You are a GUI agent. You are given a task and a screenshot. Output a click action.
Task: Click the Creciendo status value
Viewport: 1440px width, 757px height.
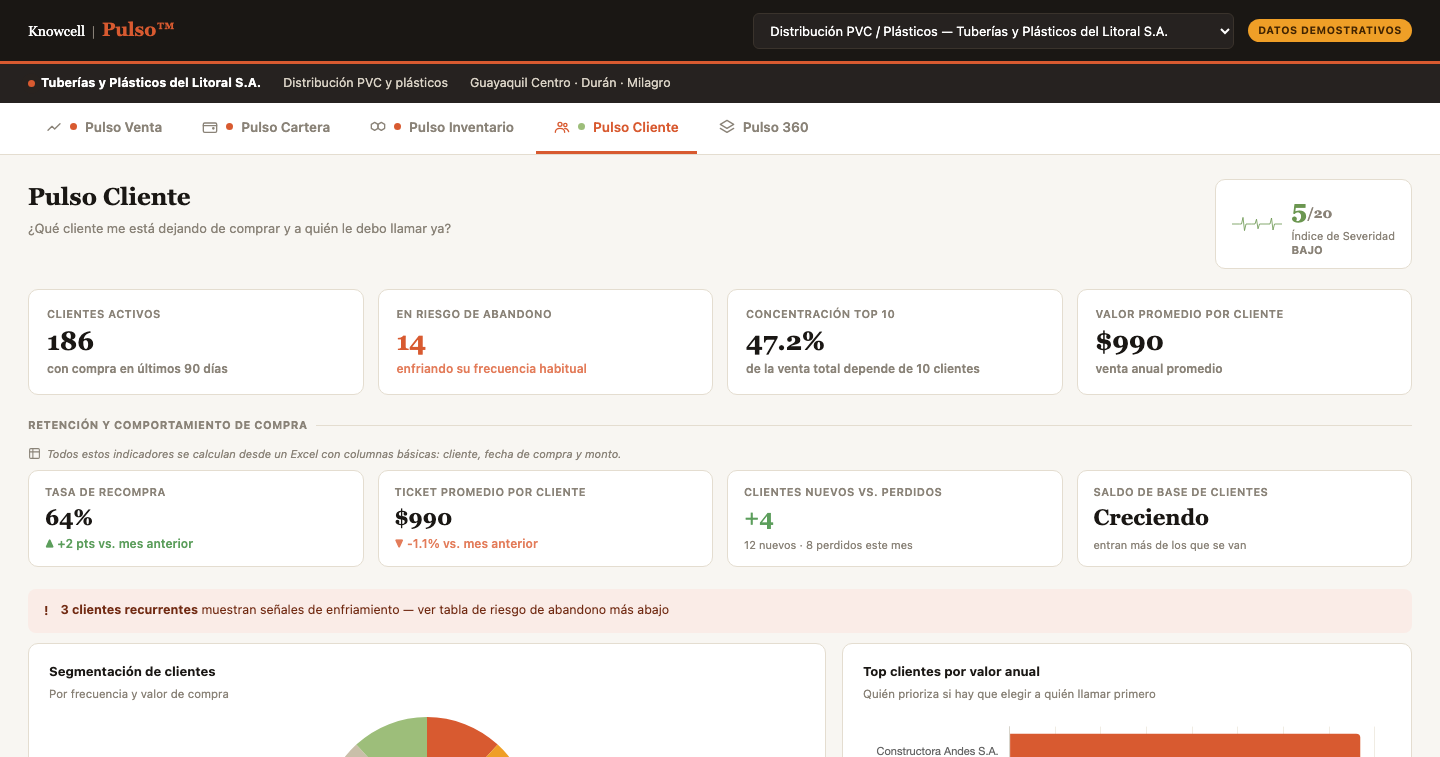(1151, 518)
